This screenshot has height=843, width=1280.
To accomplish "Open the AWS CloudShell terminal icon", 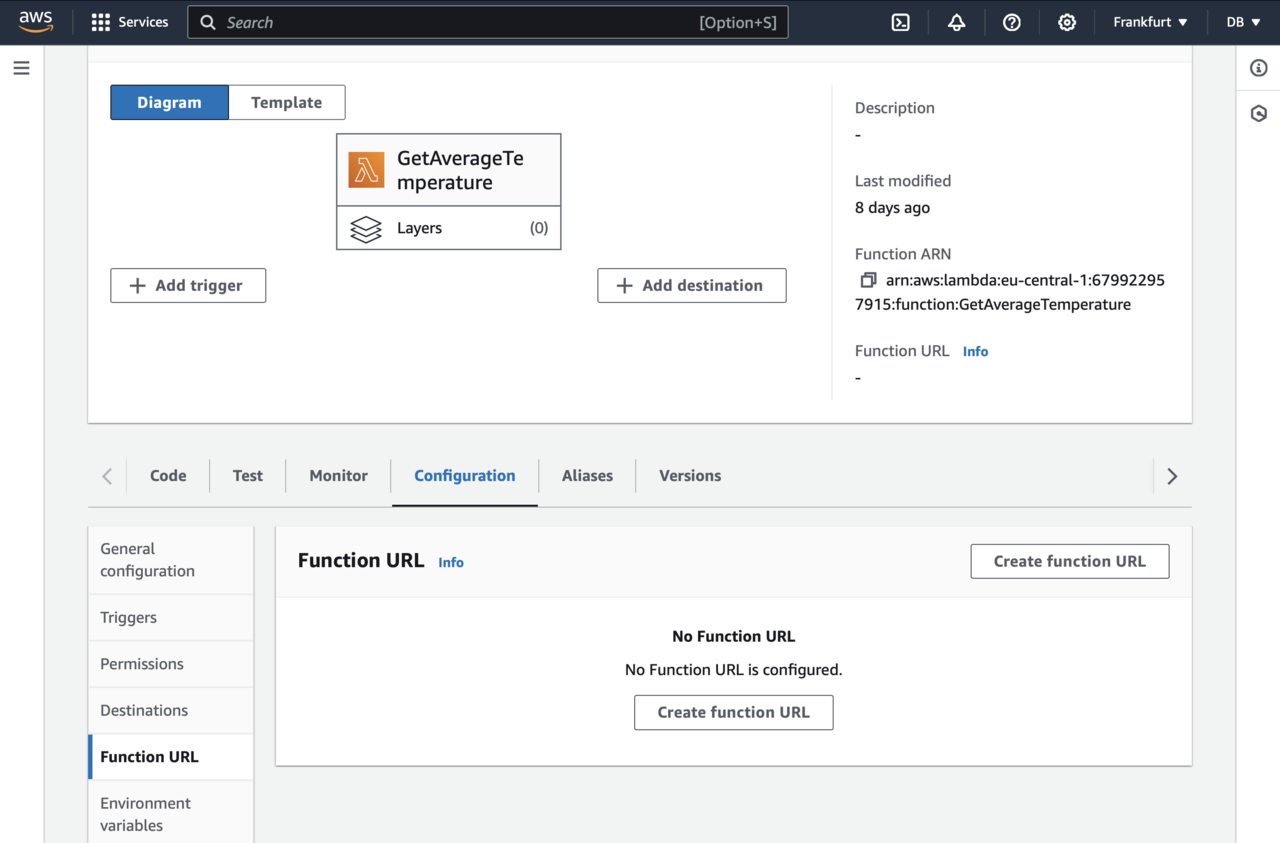I will [900, 22].
